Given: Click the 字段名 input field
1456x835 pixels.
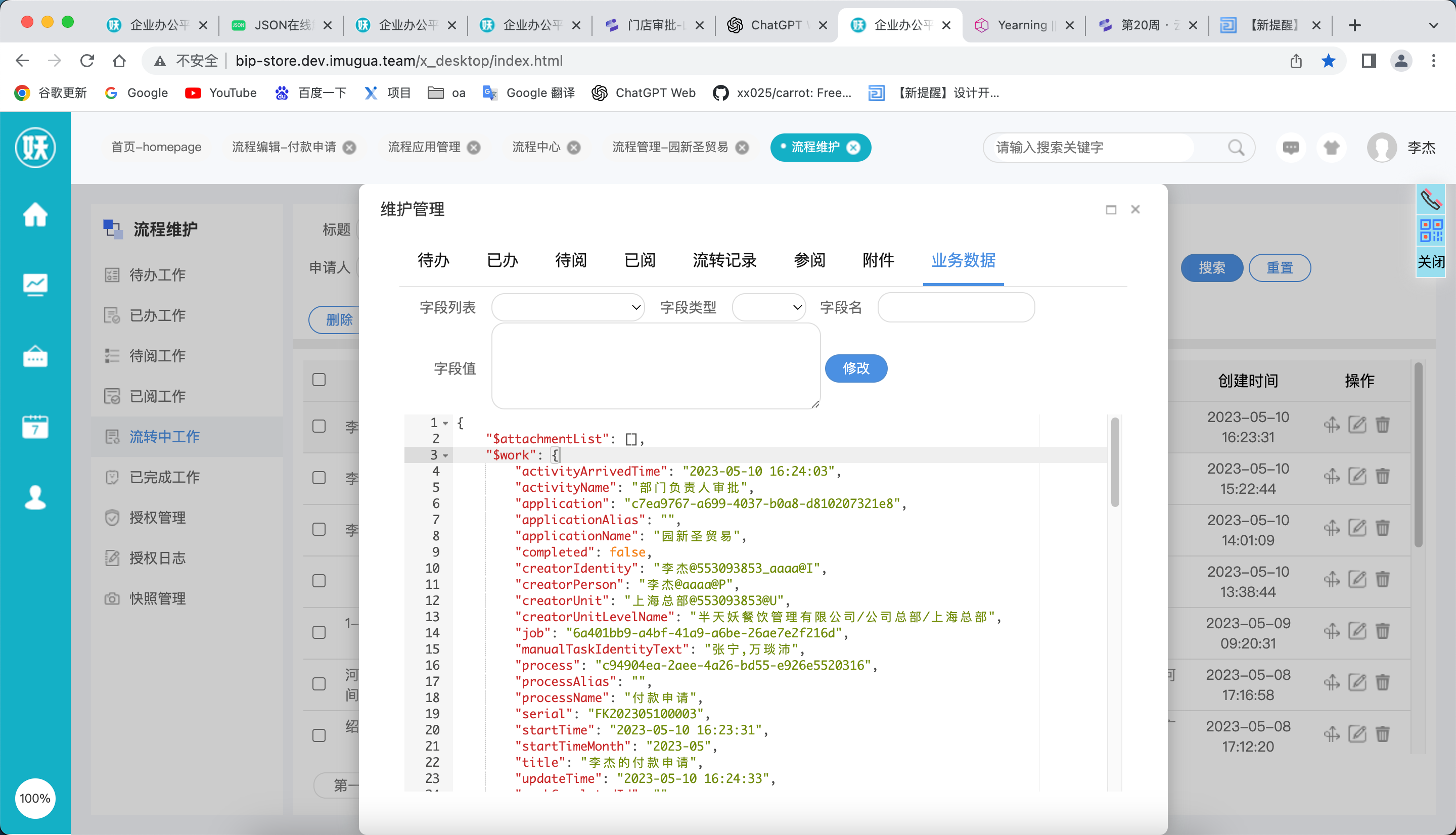Looking at the screenshot, I should click(x=955, y=307).
